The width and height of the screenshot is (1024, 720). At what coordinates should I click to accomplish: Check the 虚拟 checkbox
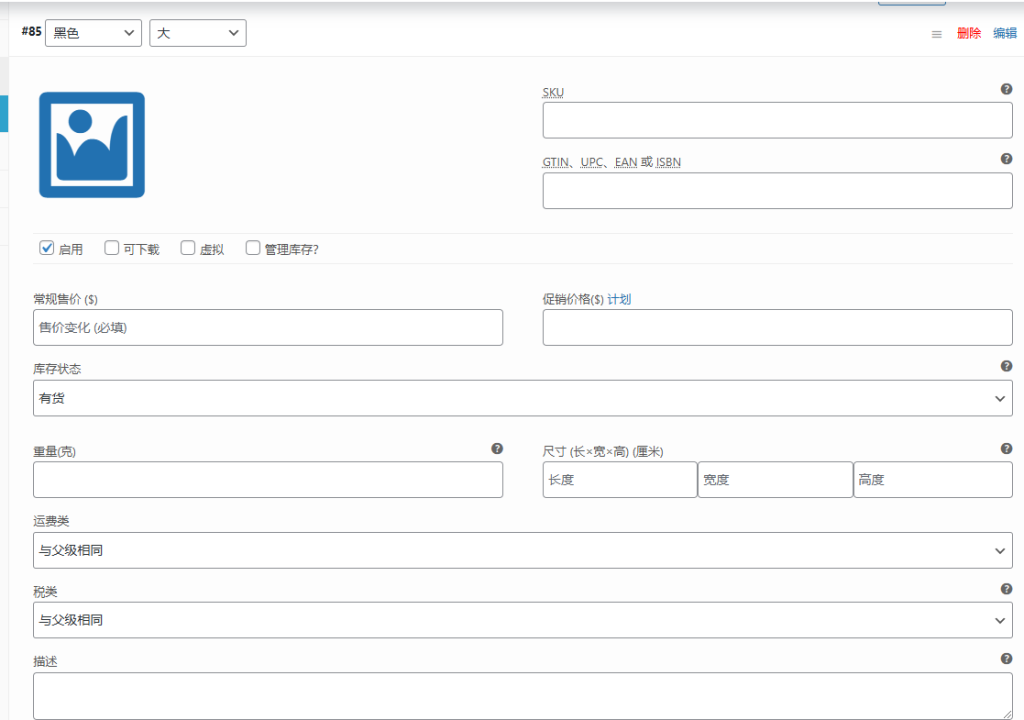[187, 247]
